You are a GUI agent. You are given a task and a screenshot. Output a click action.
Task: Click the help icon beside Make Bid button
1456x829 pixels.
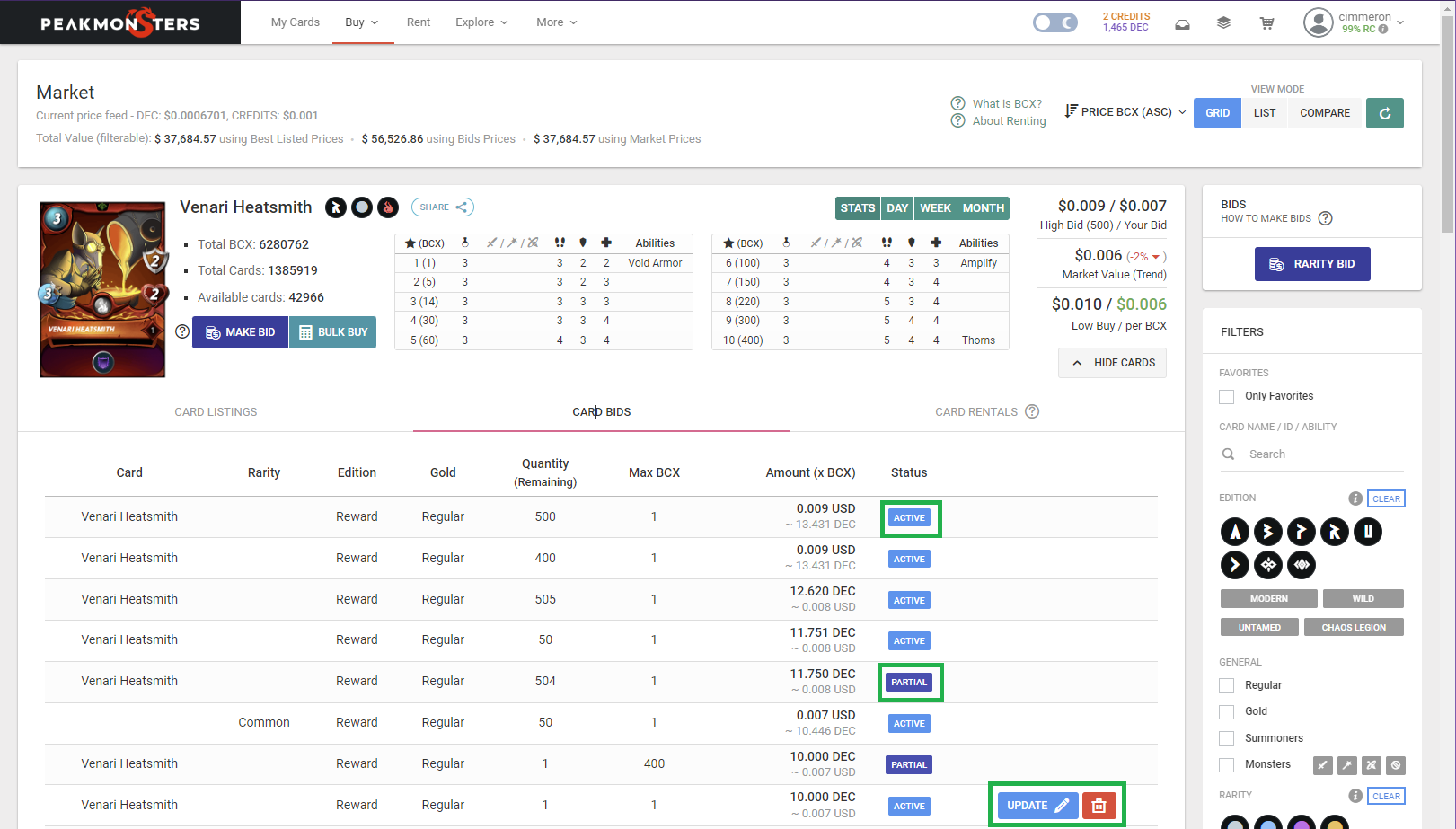tap(182, 331)
